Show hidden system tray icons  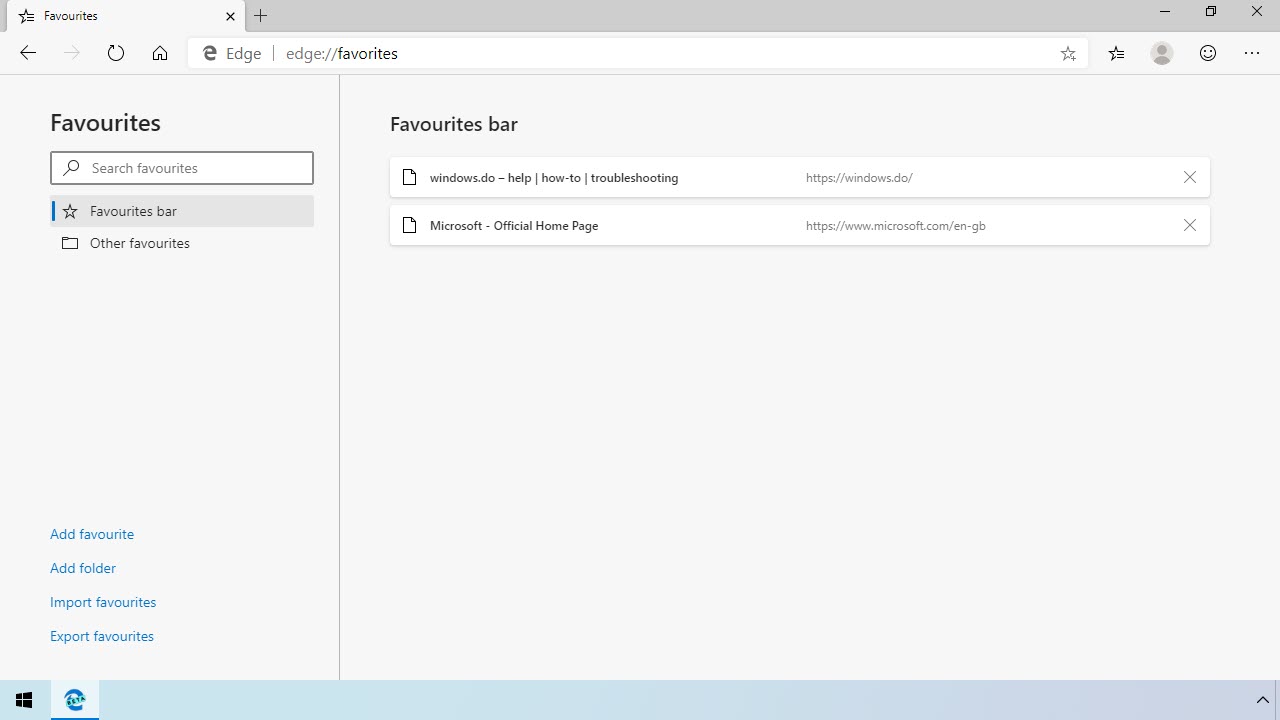[1262, 700]
